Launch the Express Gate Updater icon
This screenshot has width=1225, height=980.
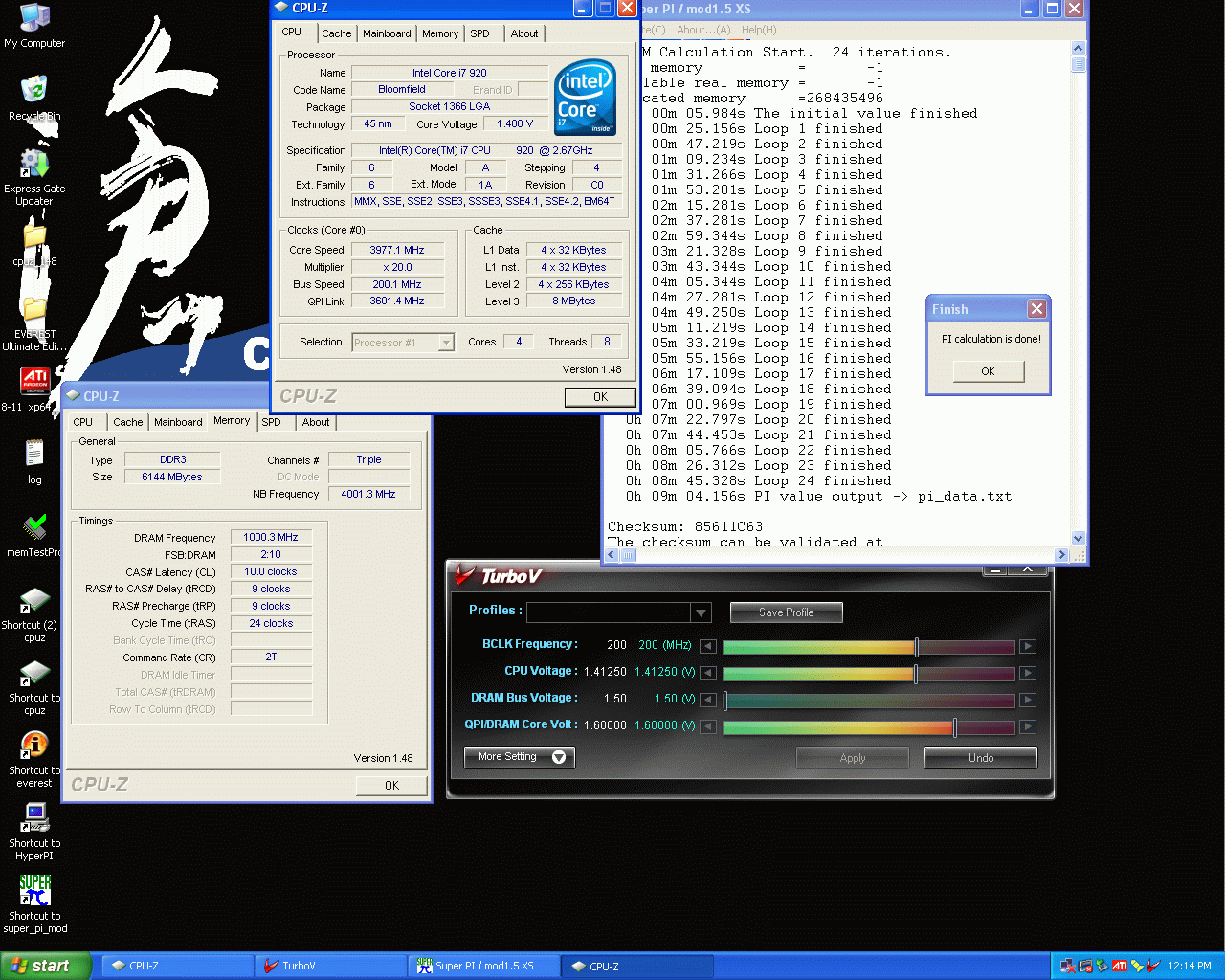tap(34, 177)
